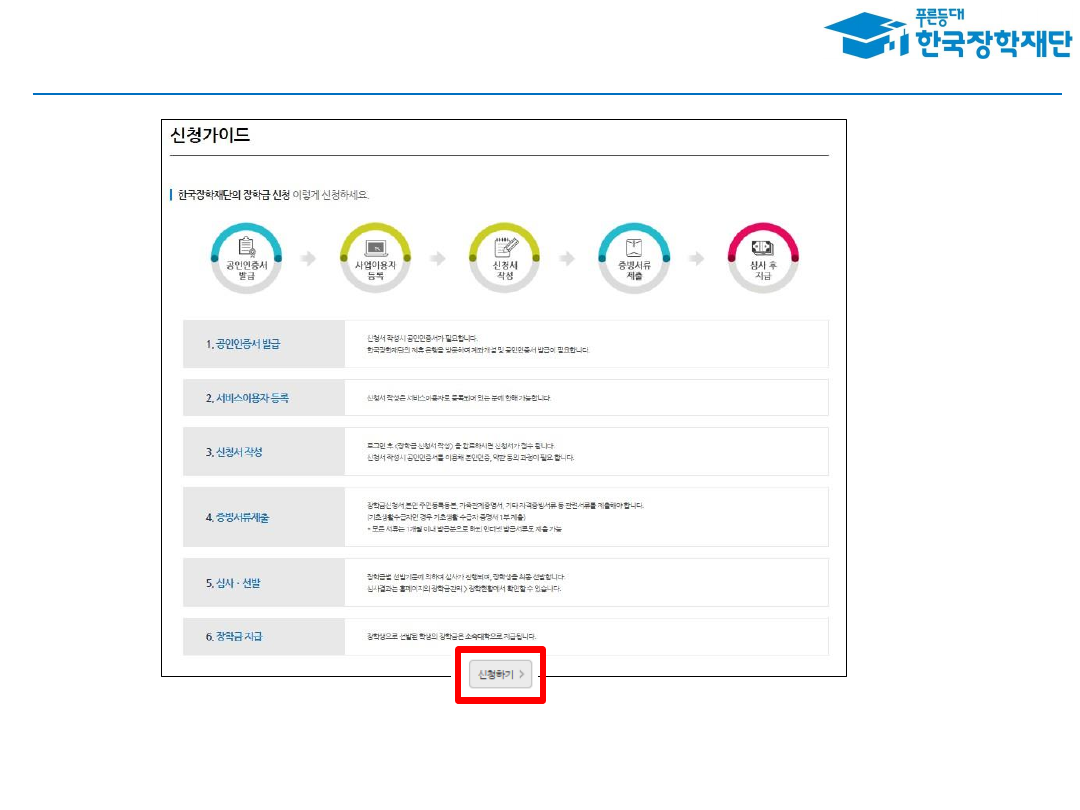
Task: Open the '3. 신청서 작성' step label
Action: pyautogui.click(x=234, y=452)
